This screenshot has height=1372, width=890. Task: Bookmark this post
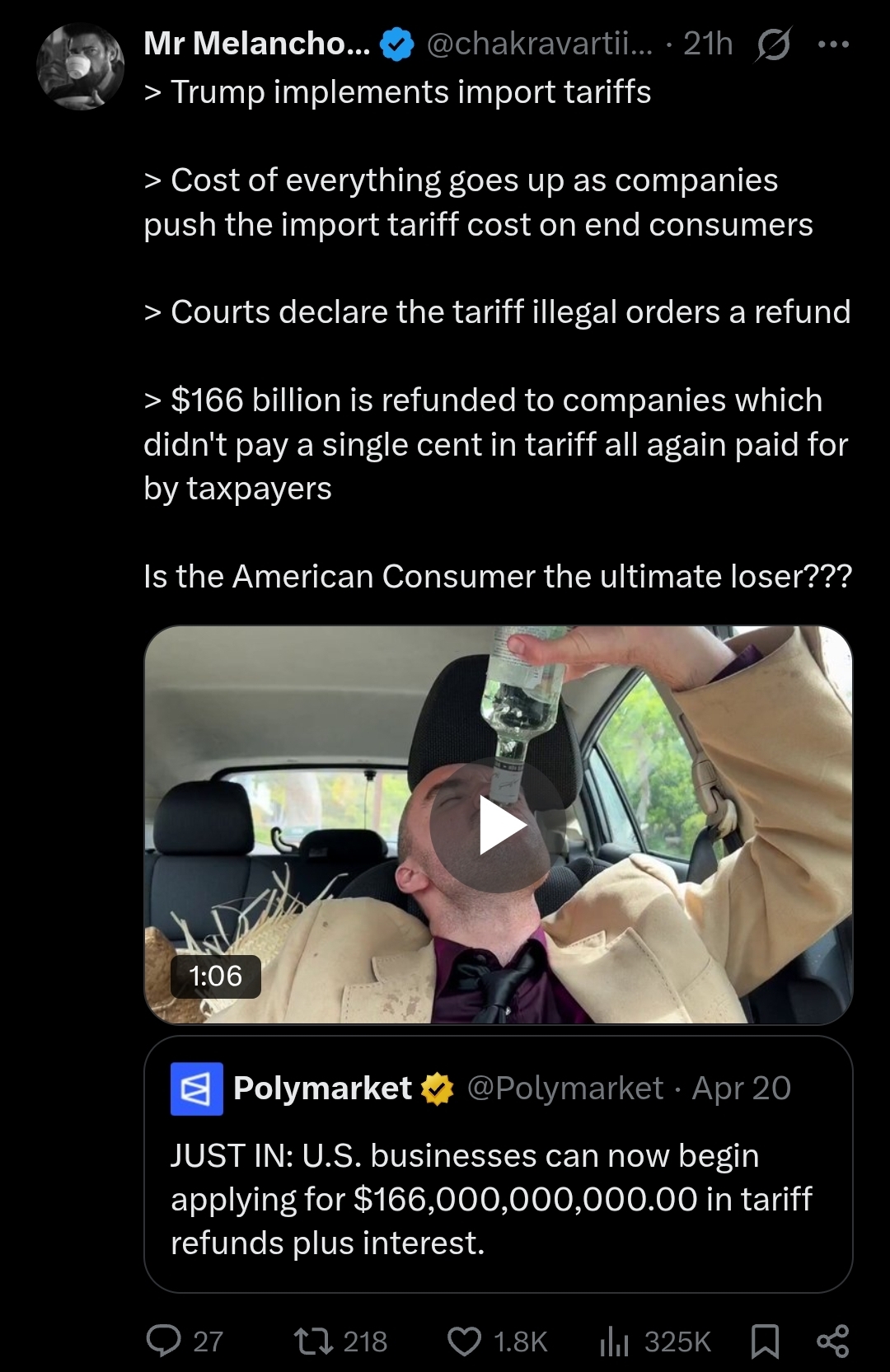pyautogui.click(x=766, y=1341)
